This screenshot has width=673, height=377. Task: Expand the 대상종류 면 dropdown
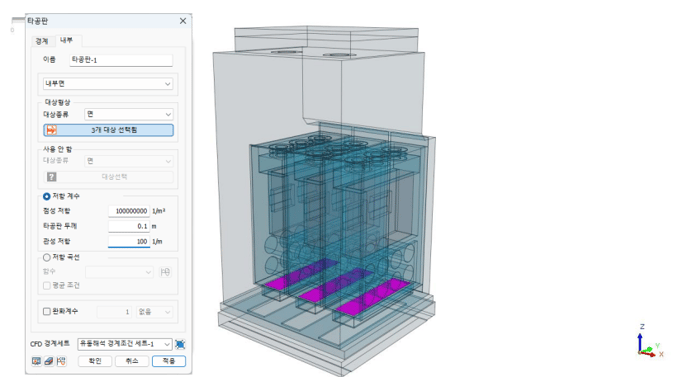click(129, 114)
